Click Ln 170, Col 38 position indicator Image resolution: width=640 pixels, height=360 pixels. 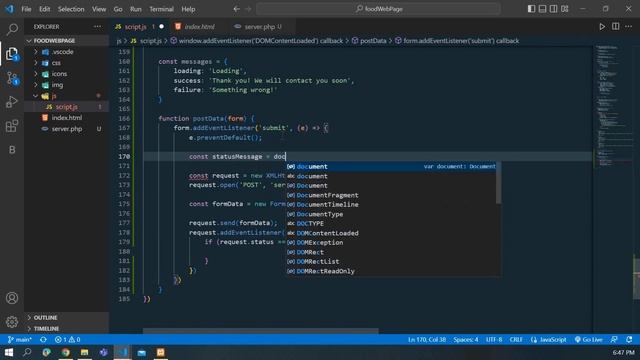(x=427, y=340)
